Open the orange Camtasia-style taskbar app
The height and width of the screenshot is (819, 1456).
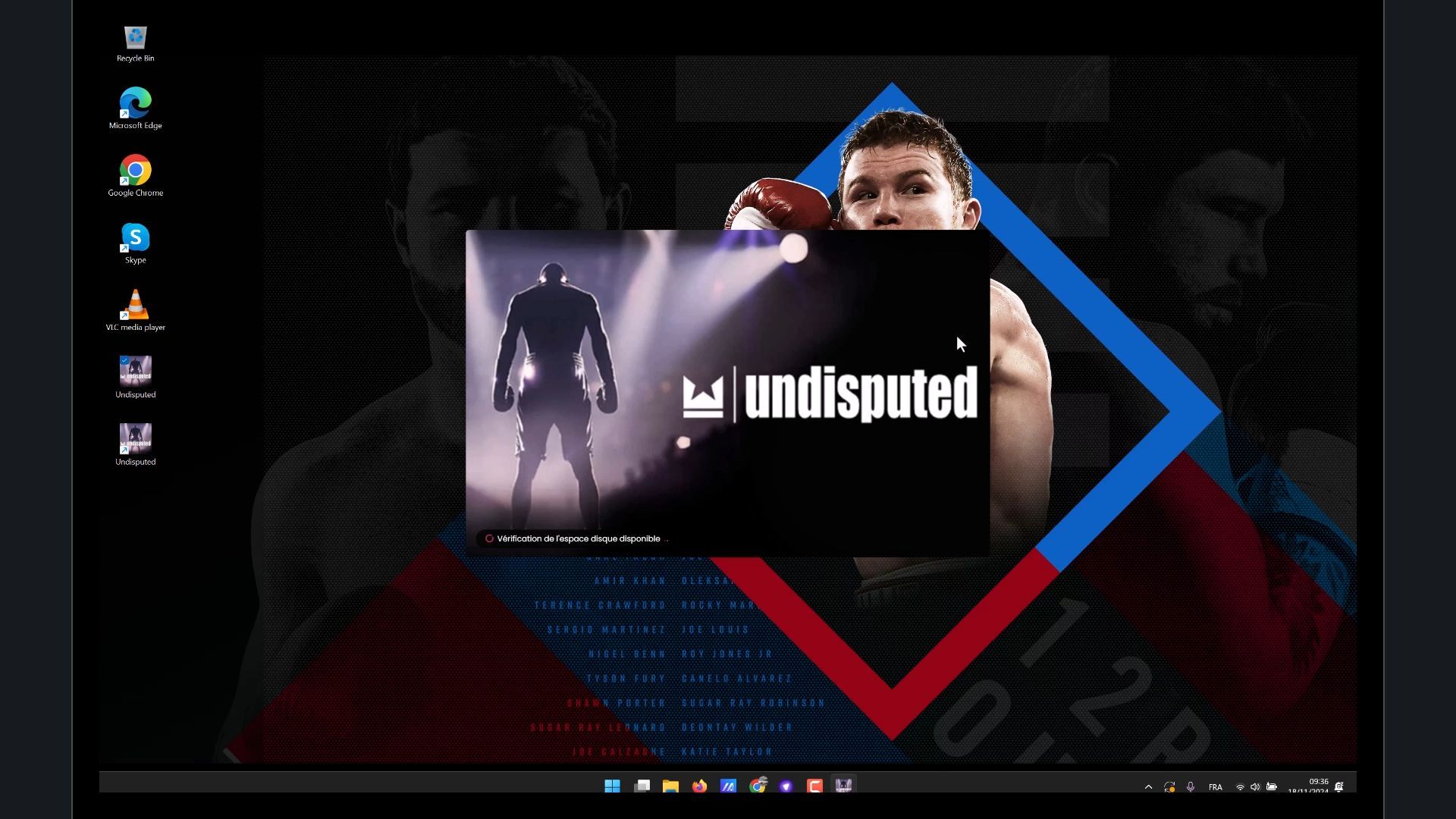815,786
